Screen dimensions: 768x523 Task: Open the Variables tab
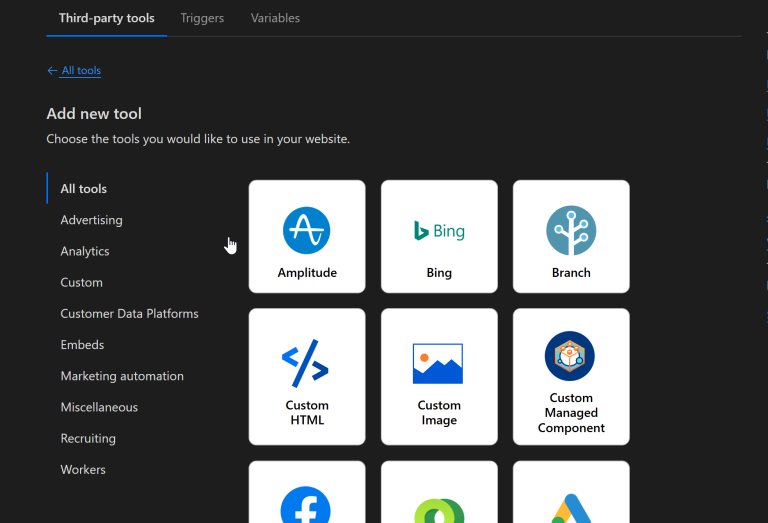[x=275, y=18]
